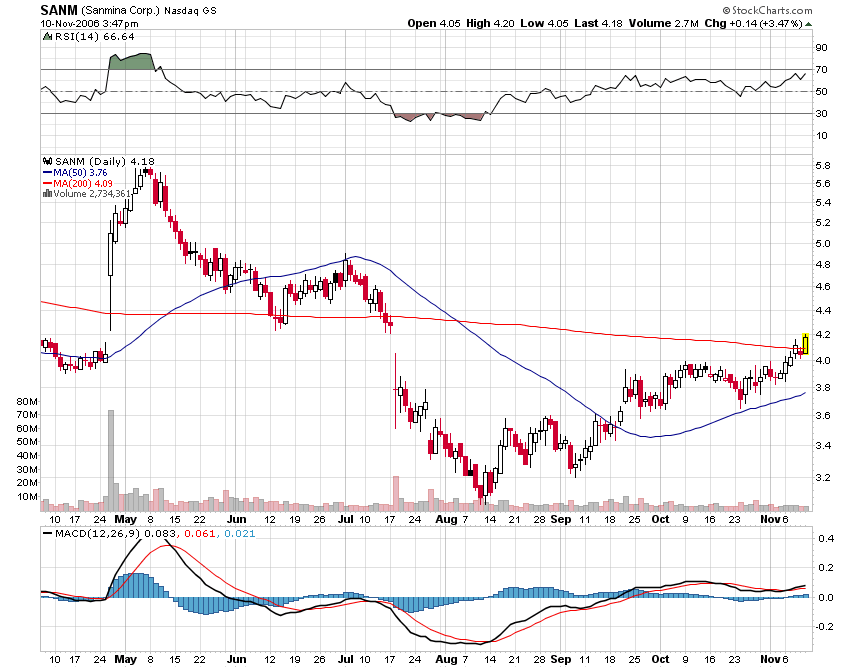Click the 0.4 MACD axis label
The width and height of the screenshot is (850, 668).
click(x=826, y=538)
